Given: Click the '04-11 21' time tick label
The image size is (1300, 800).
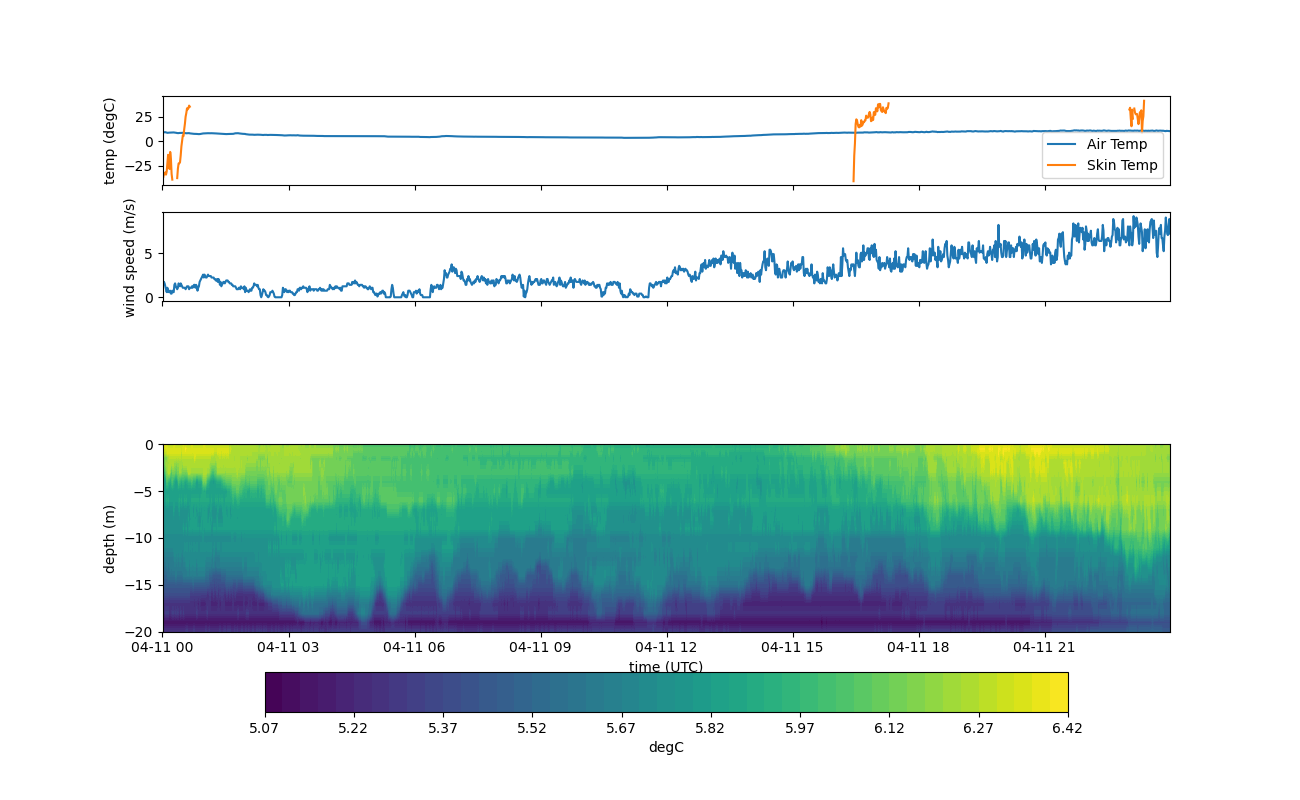Looking at the screenshot, I should 1045,647.
